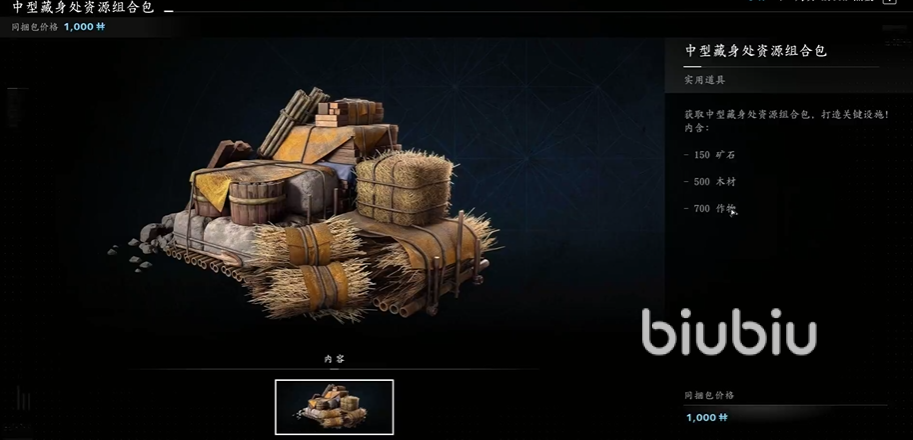Click the wooden barrel in the preview
Viewport: 913px width, 440px height.
[257, 202]
